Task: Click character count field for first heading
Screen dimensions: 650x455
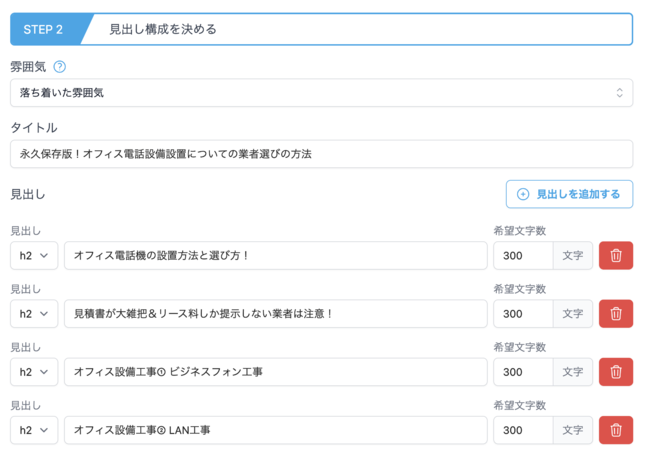Action: (523, 256)
